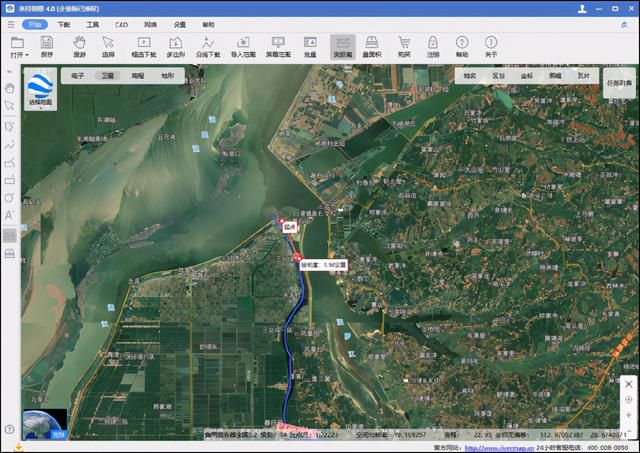Open the 开始 ribbon tab
Viewport: 640px width, 453px height.
[x=35, y=24]
